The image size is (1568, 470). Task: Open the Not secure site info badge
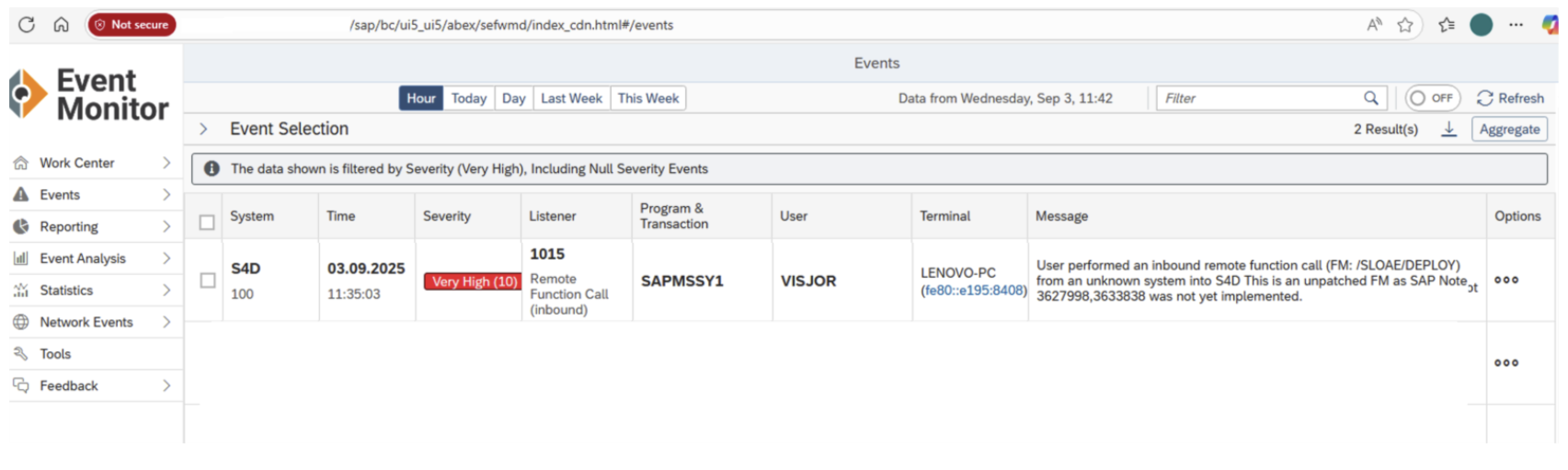pyautogui.click(x=132, y=25)
